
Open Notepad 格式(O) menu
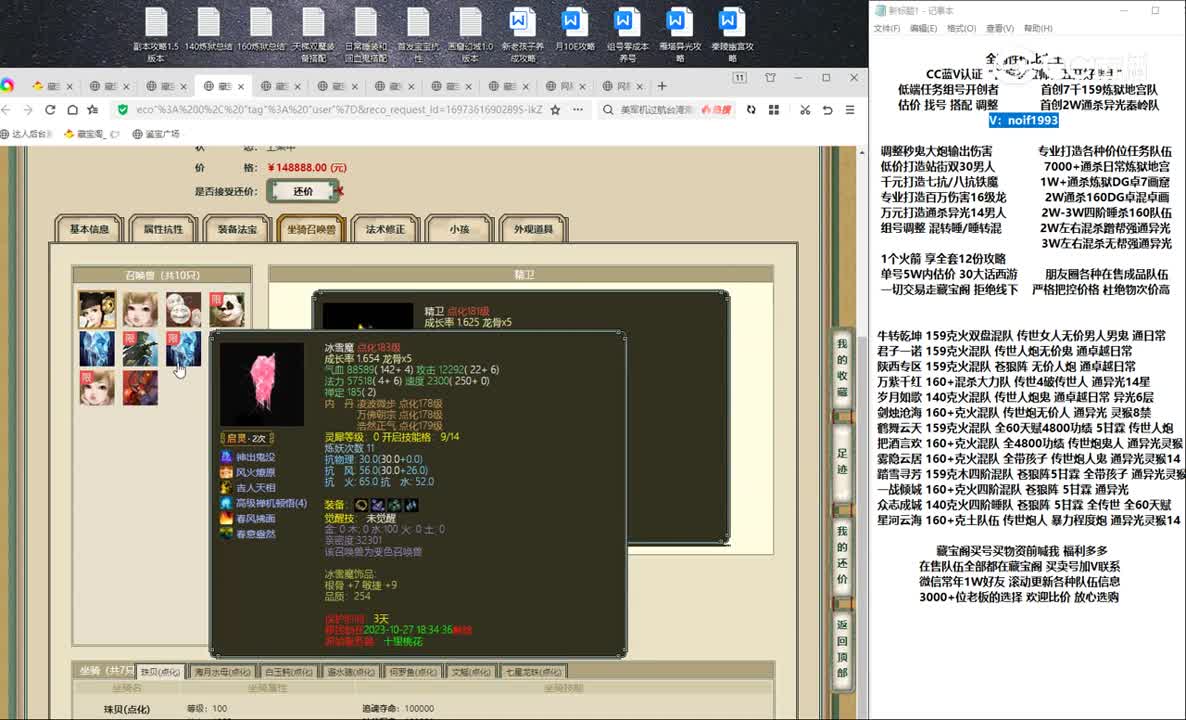tap(961, 28)
